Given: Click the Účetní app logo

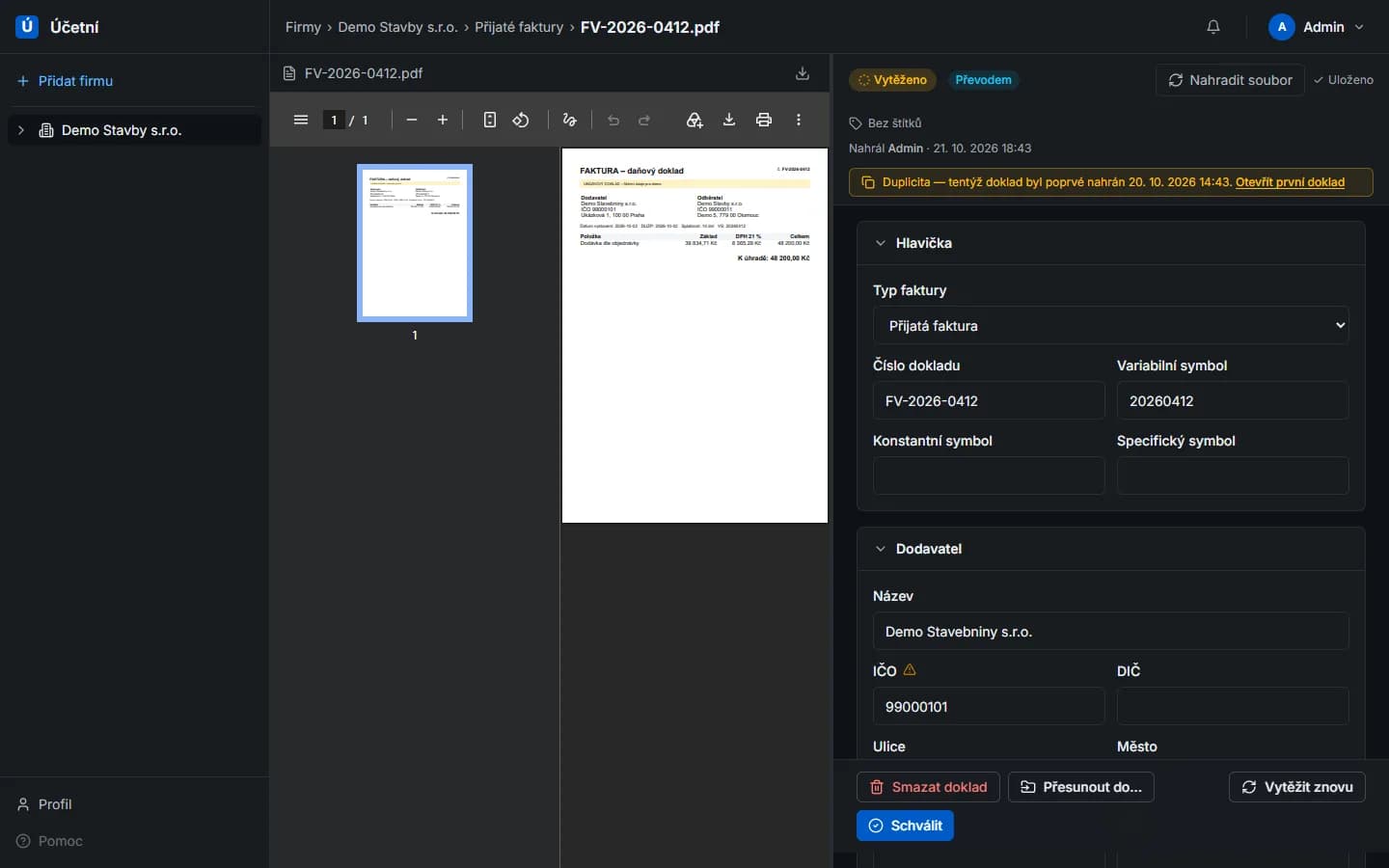Looking at the screenshot, I should tap(27, 27).
